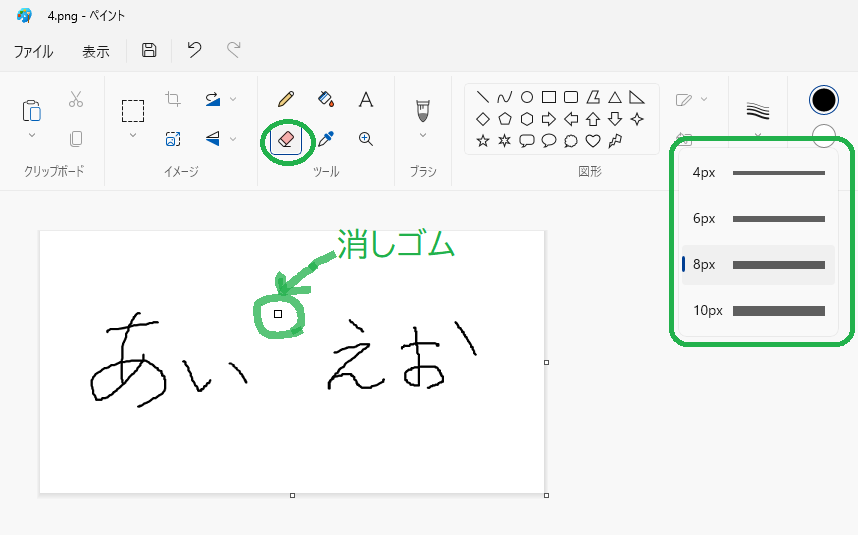Pick the oval callout shape
This screenshot has width=858, height=535.
549,141
